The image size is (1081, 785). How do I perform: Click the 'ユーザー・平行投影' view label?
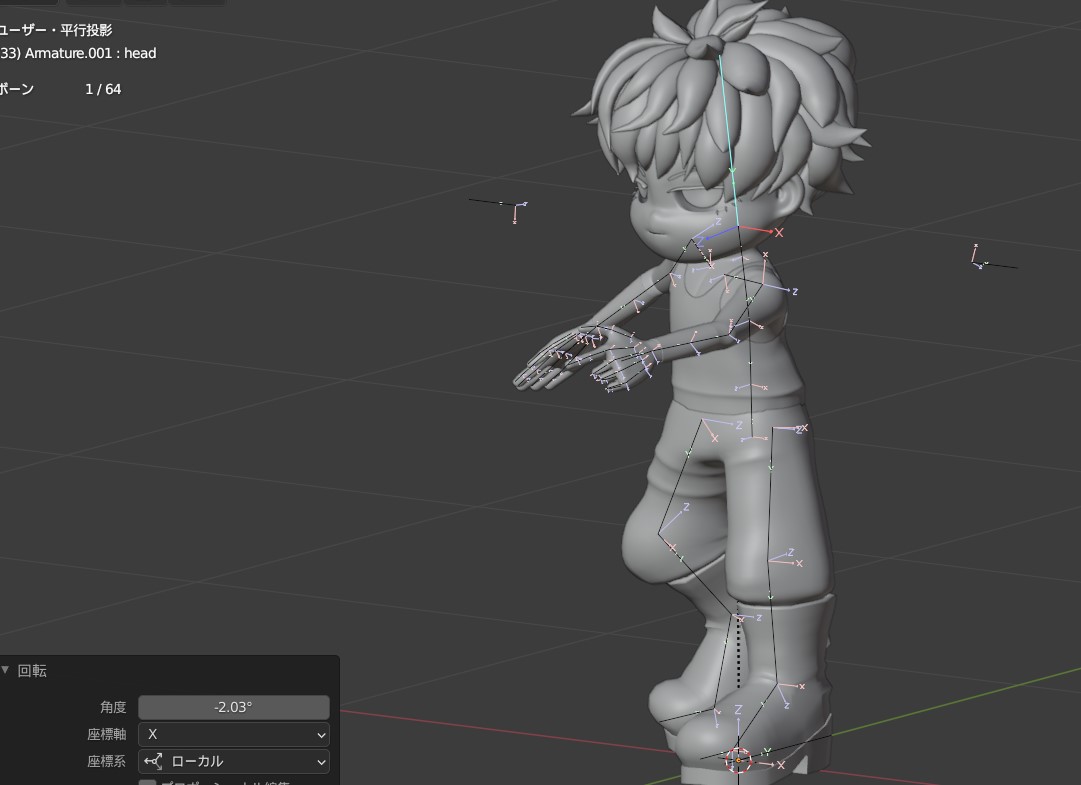[x=56, y=30]
